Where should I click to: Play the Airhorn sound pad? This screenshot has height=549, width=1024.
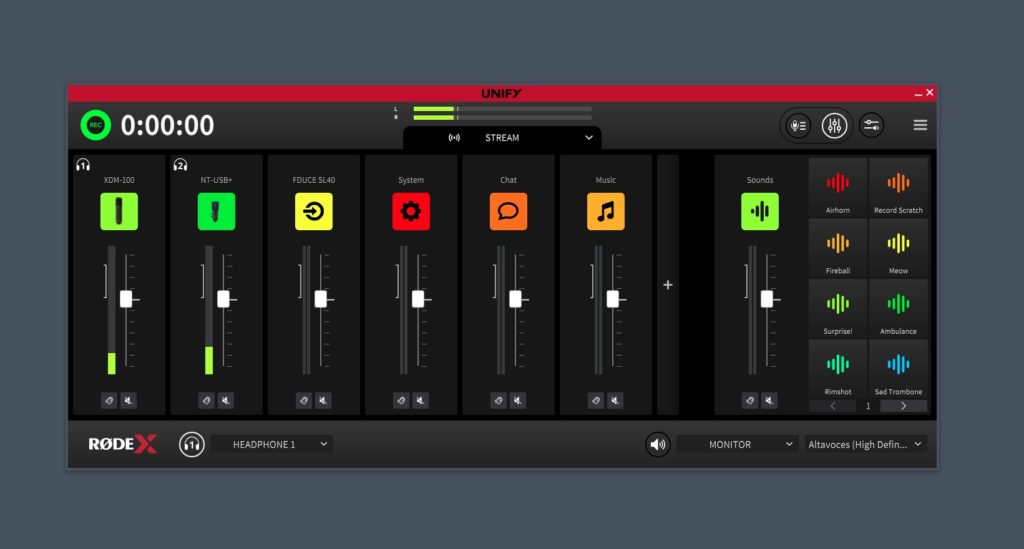point(838,187)
